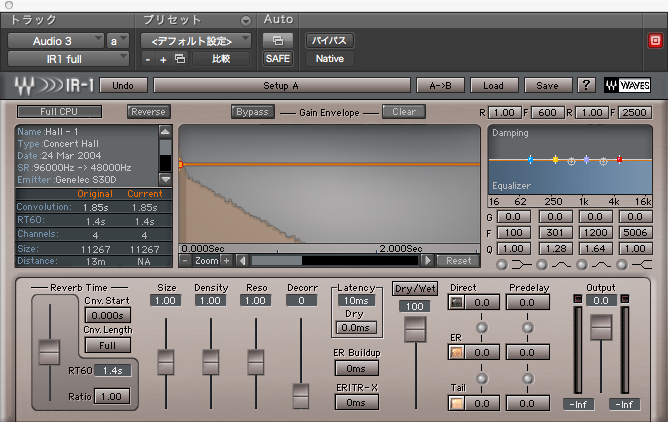This screenshot has width=668, height=422.
Task: Click the high shelf filter shape icon
Action: [642, 265]
